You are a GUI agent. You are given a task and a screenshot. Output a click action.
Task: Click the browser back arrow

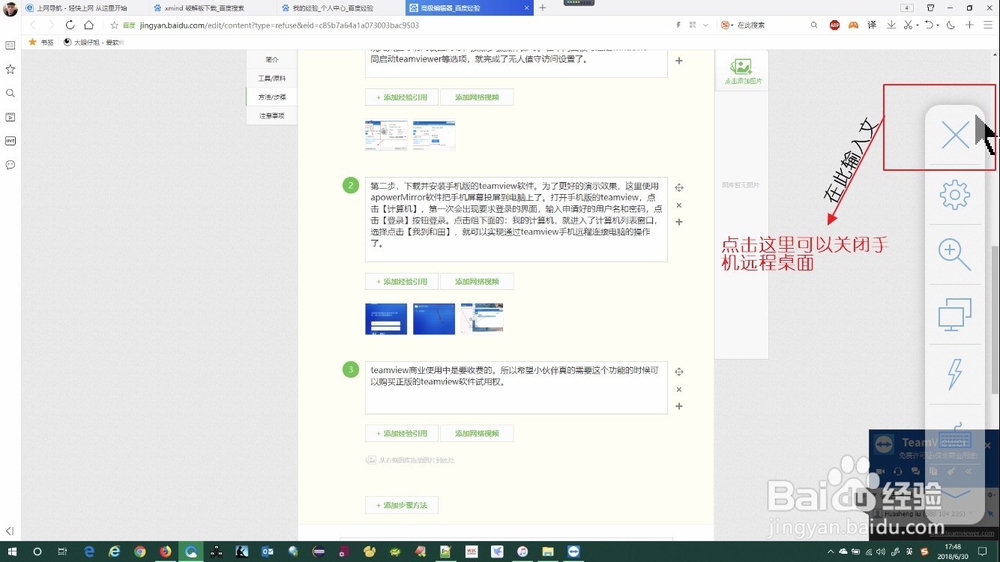click(33, 25)
